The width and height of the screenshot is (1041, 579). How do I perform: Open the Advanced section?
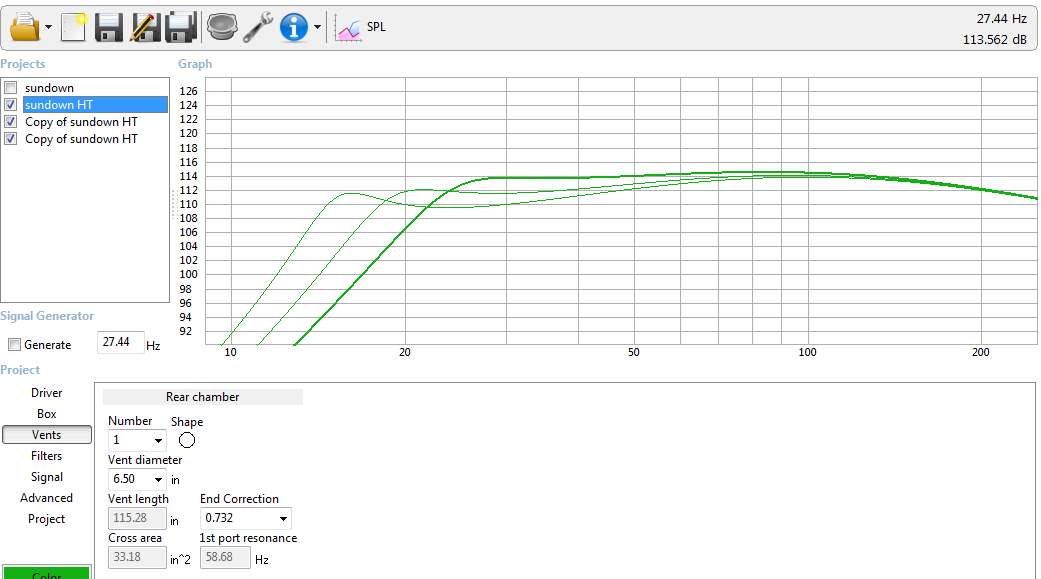(46, 498)
